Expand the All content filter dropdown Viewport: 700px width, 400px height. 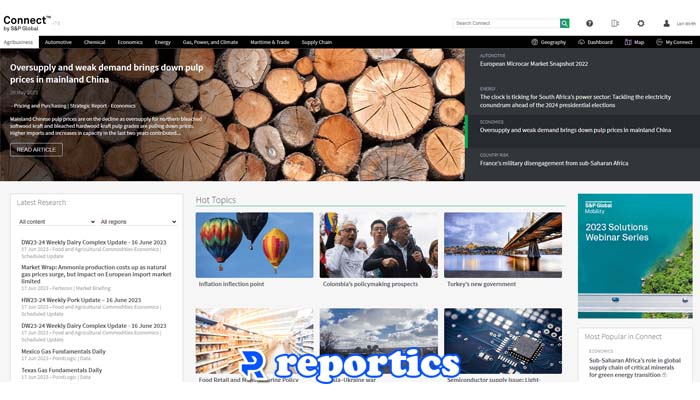[x=55, y=222]
